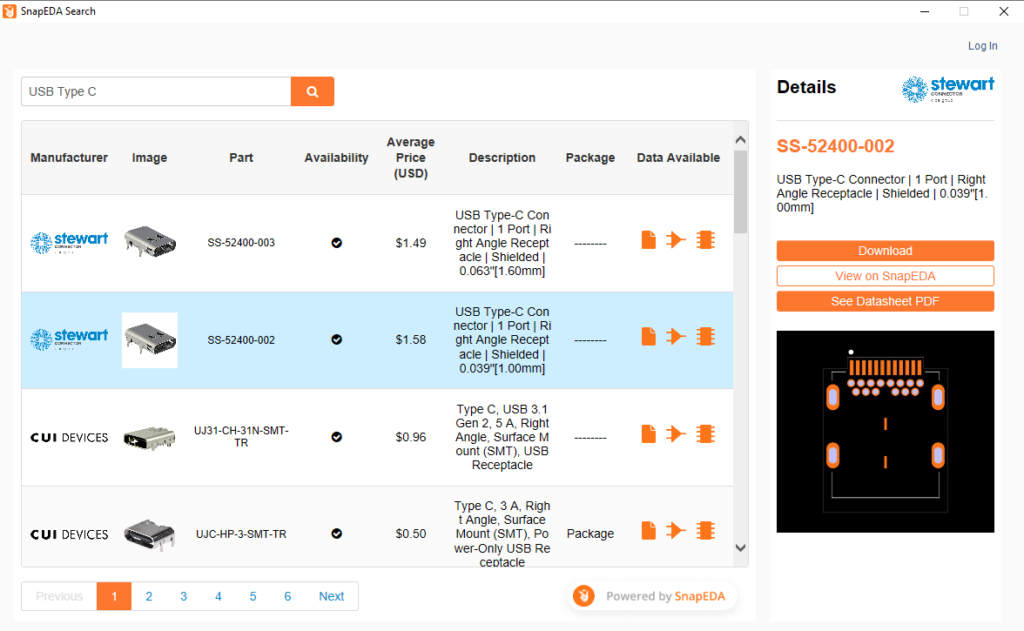Click the Description column header
The image size is (1024, 631).
click(x=502, y=157)
